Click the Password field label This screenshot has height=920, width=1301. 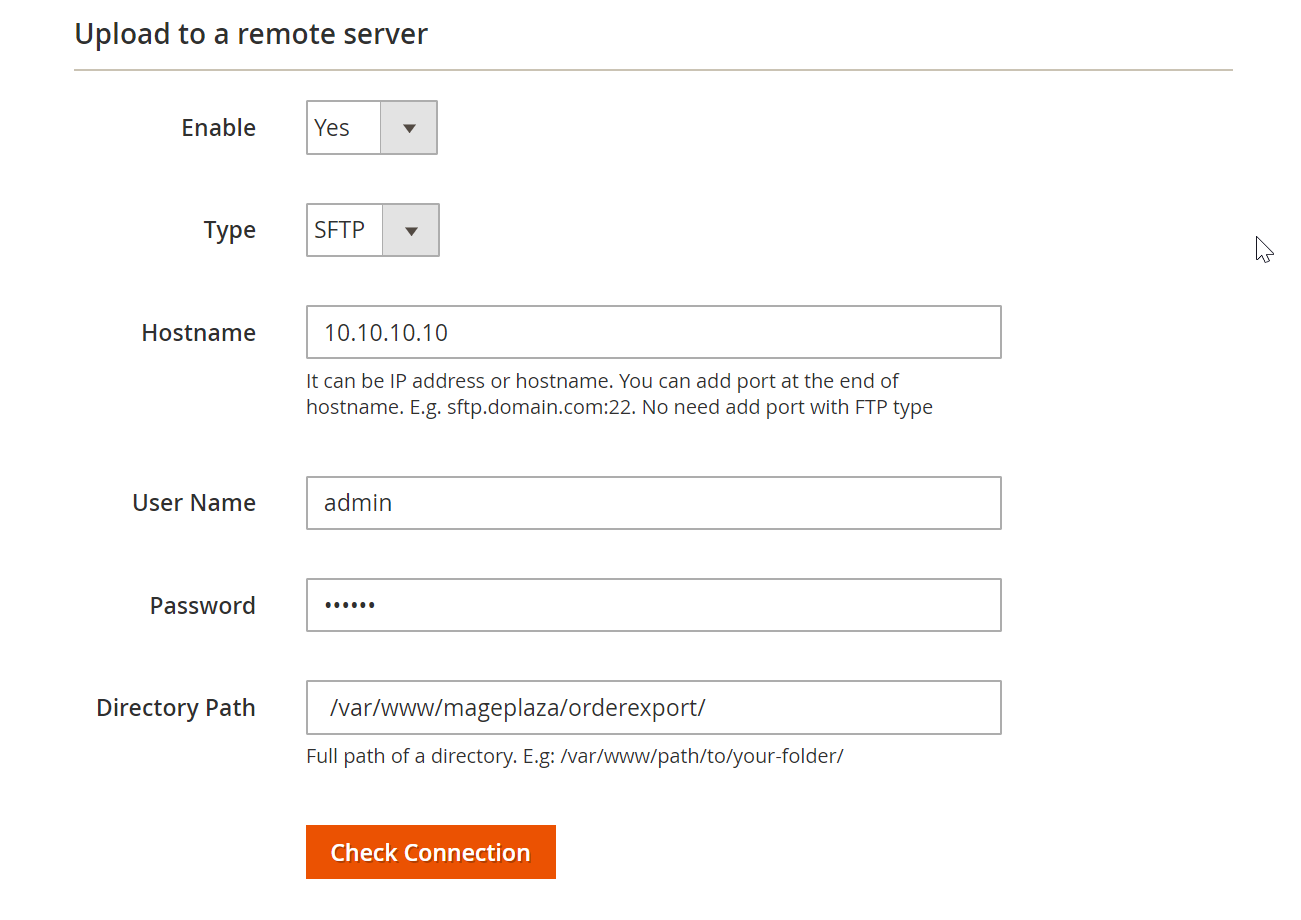tap(203, 606)
